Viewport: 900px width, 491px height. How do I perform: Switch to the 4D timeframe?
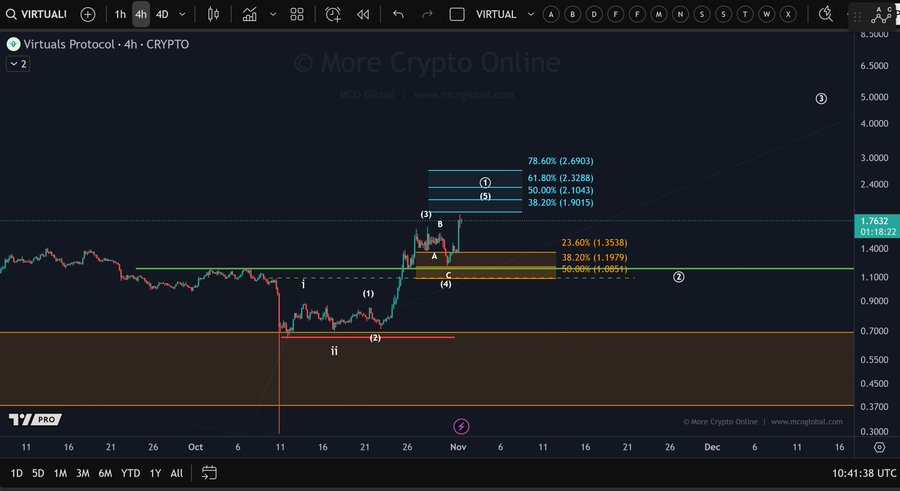[162, 14]
